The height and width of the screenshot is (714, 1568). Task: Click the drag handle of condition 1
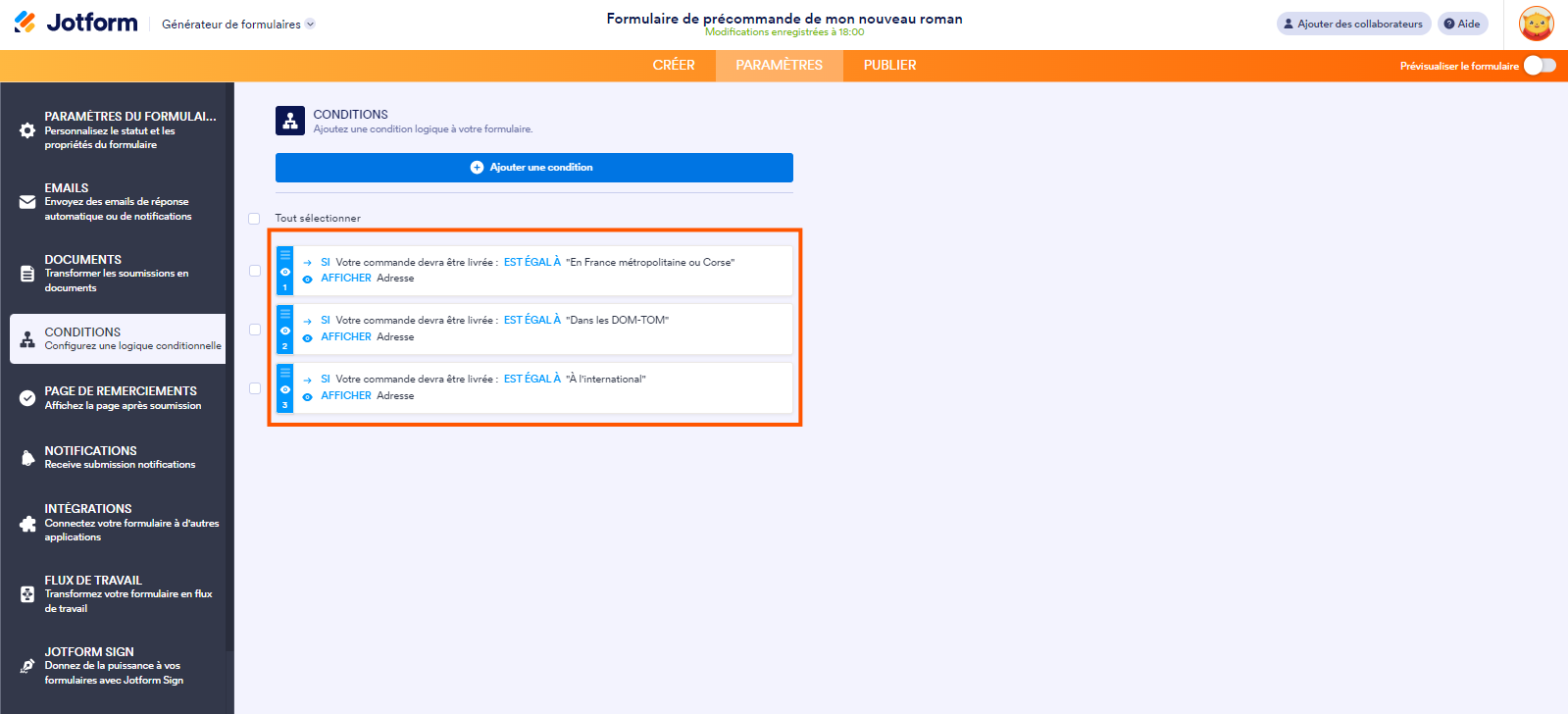click(x=285, y=255)
